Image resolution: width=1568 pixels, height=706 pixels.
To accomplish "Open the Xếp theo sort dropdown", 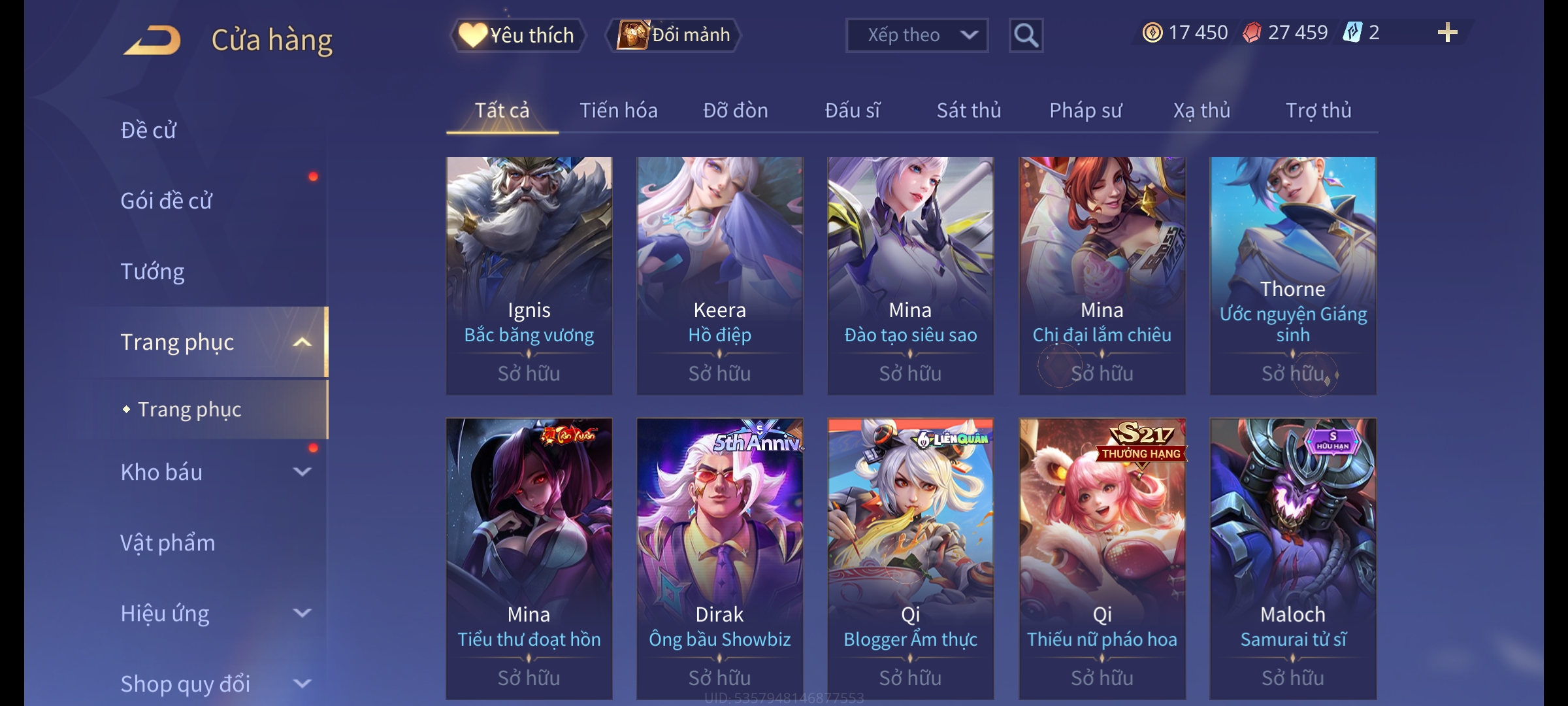I will pyautogui.click(x=917, y=35).
